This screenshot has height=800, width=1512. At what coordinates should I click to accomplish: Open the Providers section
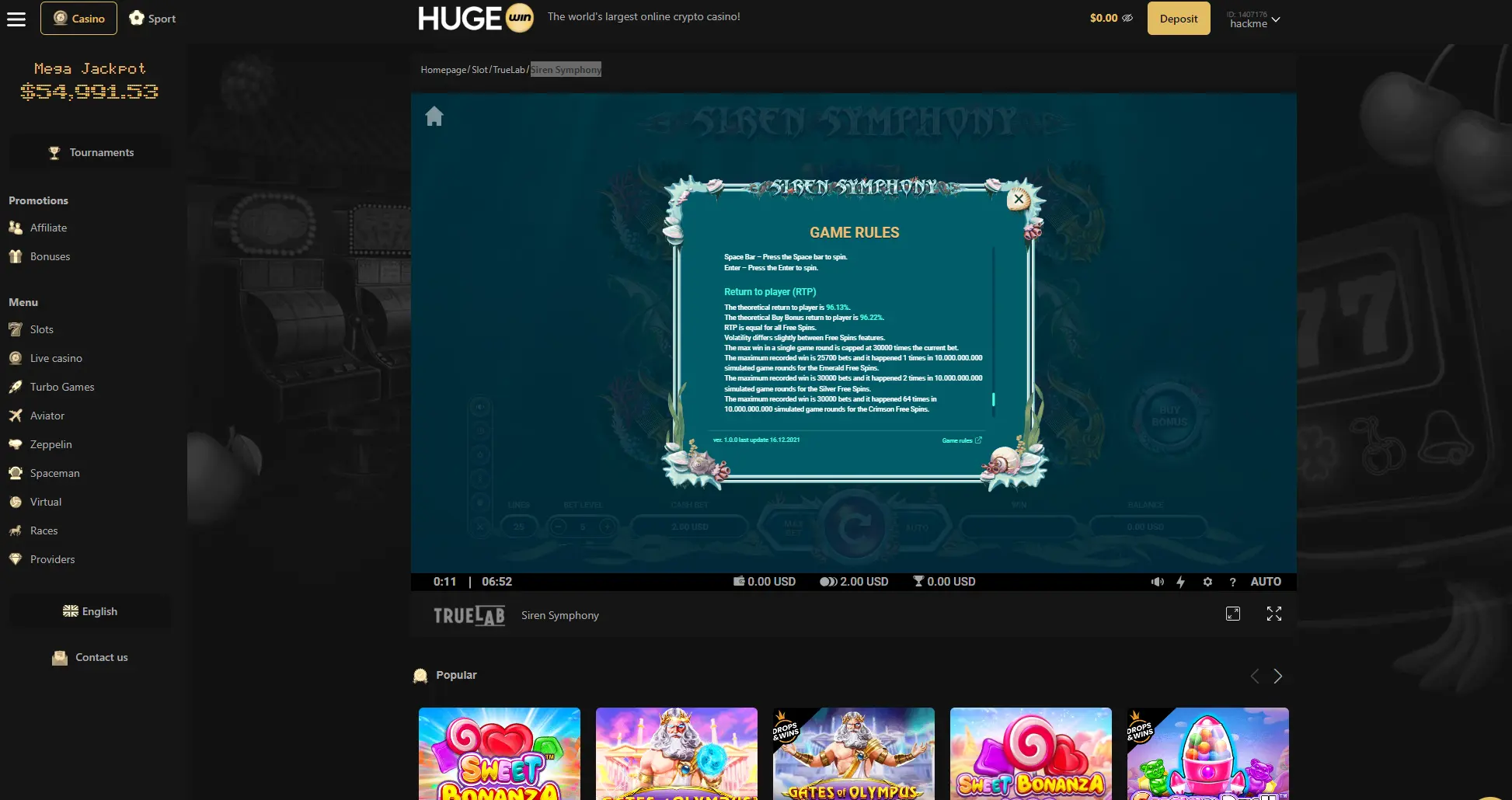53,559
